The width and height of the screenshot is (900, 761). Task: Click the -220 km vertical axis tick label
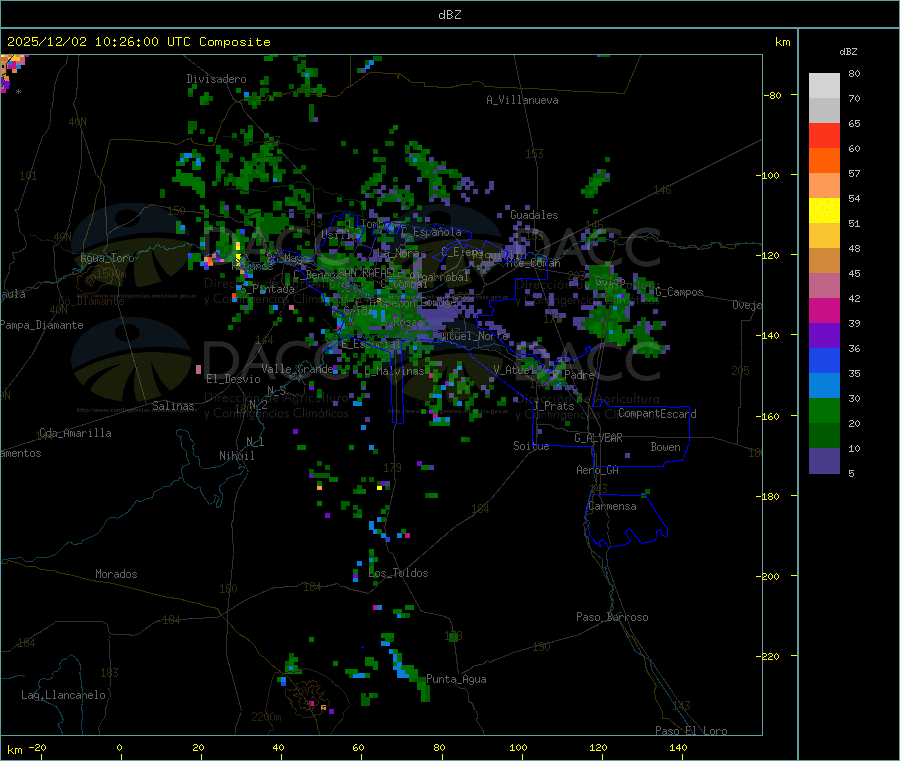(770, 657)
